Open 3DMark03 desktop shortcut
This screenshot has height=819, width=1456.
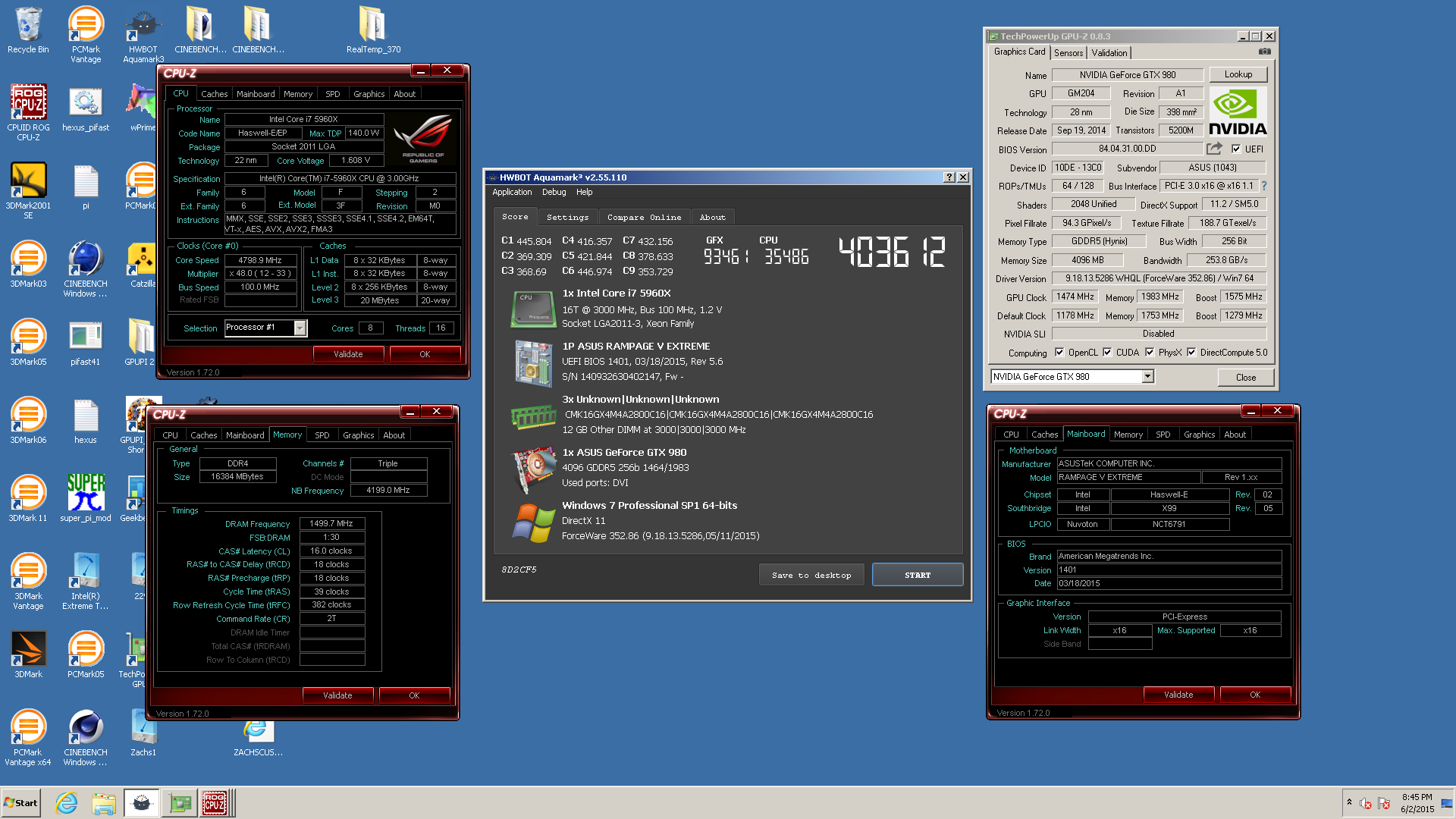28,265
